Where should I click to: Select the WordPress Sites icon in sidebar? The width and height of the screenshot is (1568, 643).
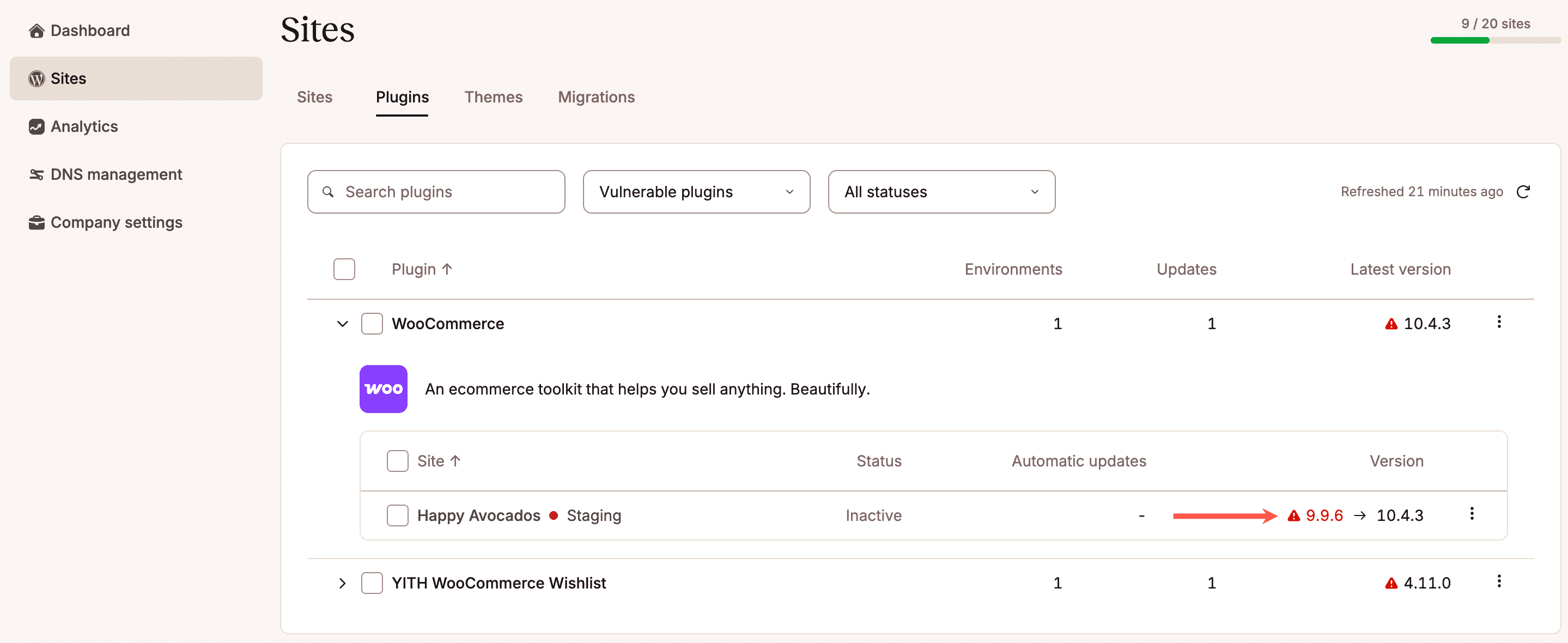click(36, 78)
